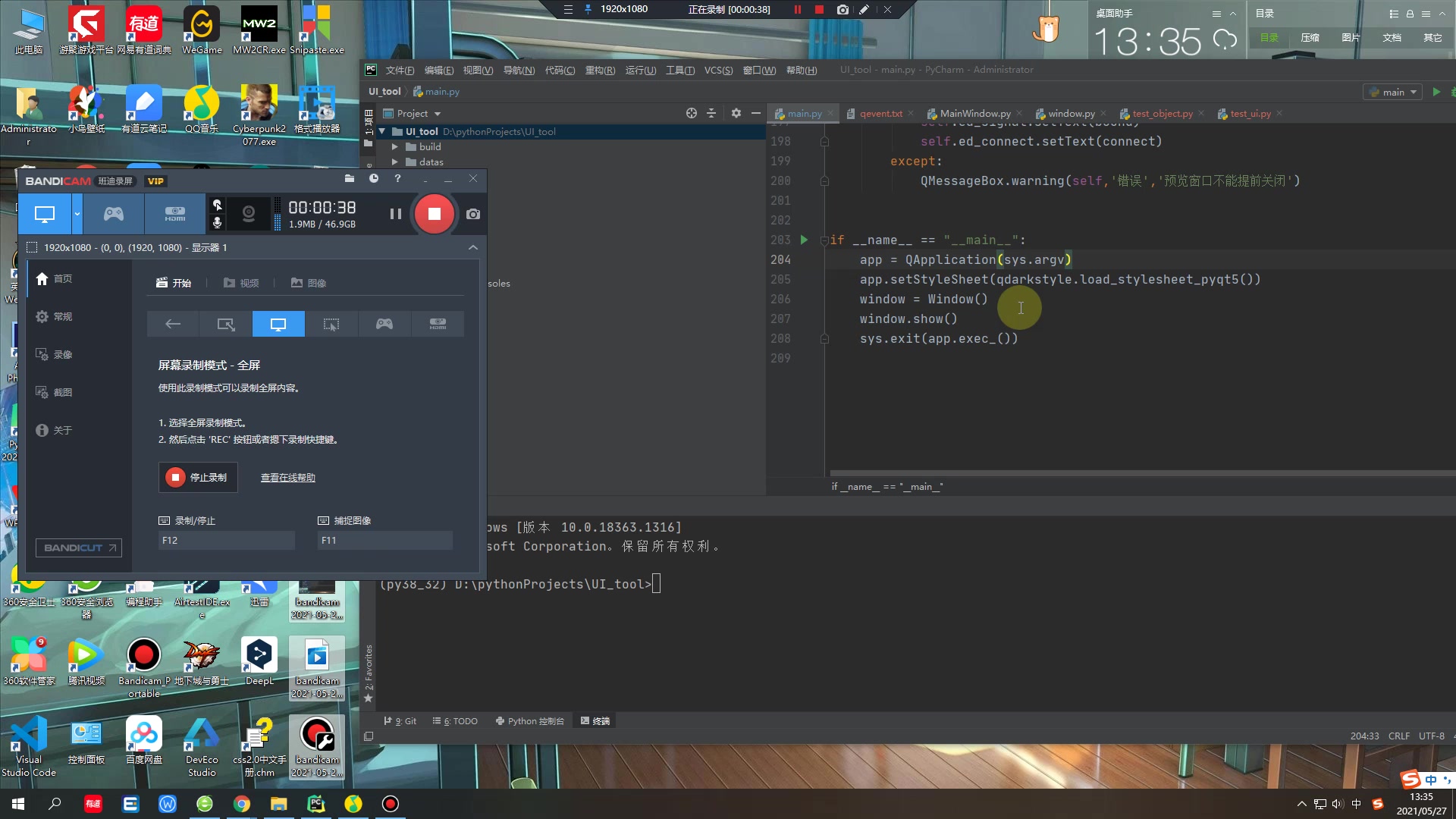This screenshot has width=1456, height=819.
Task: Select HDMI device recording mode
Action: (x=174, y=214)
